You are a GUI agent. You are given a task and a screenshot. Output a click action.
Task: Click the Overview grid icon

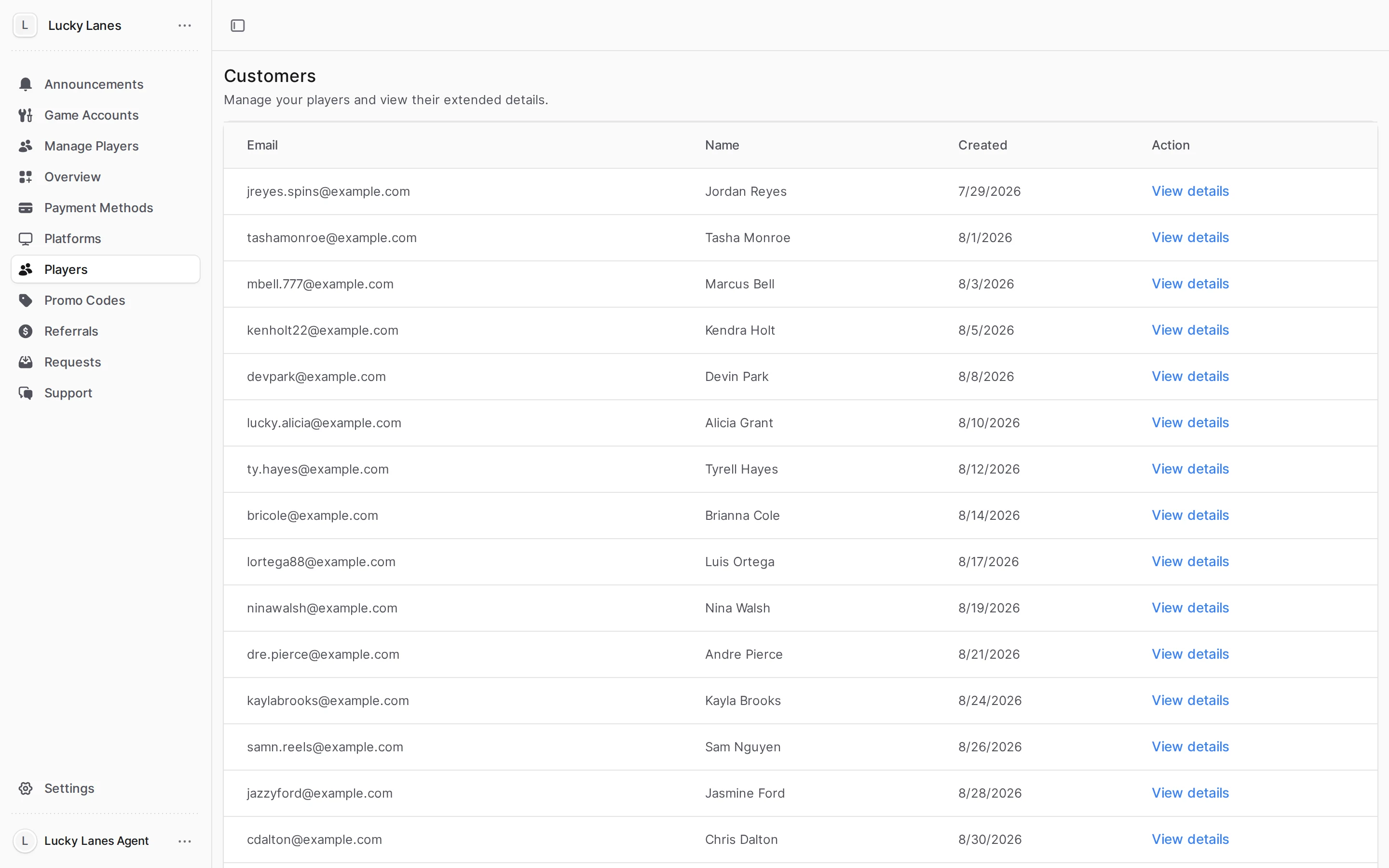pos(25,177)
